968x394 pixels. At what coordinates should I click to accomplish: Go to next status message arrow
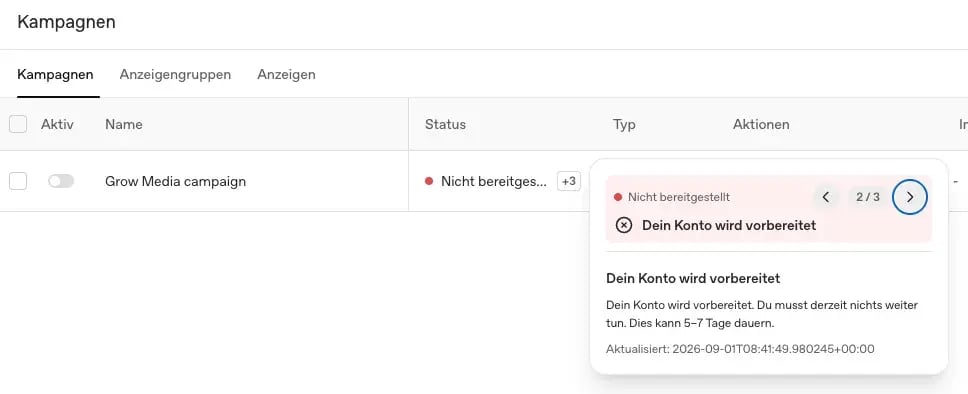(x=909, y=197)
